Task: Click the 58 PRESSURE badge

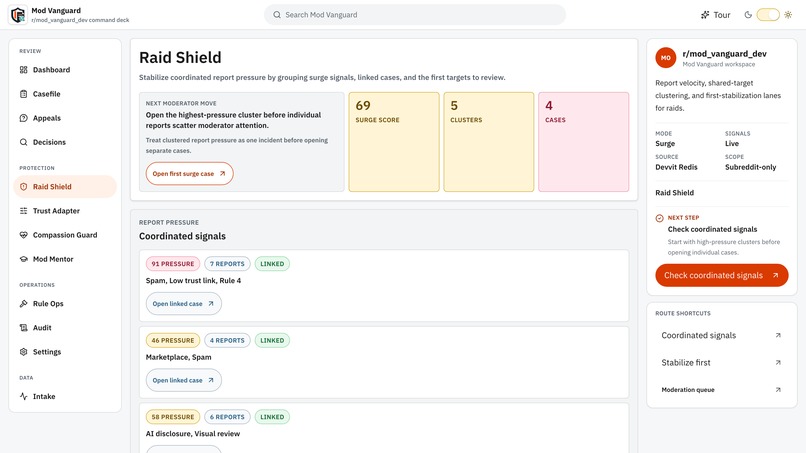Action: click(173, 417)
